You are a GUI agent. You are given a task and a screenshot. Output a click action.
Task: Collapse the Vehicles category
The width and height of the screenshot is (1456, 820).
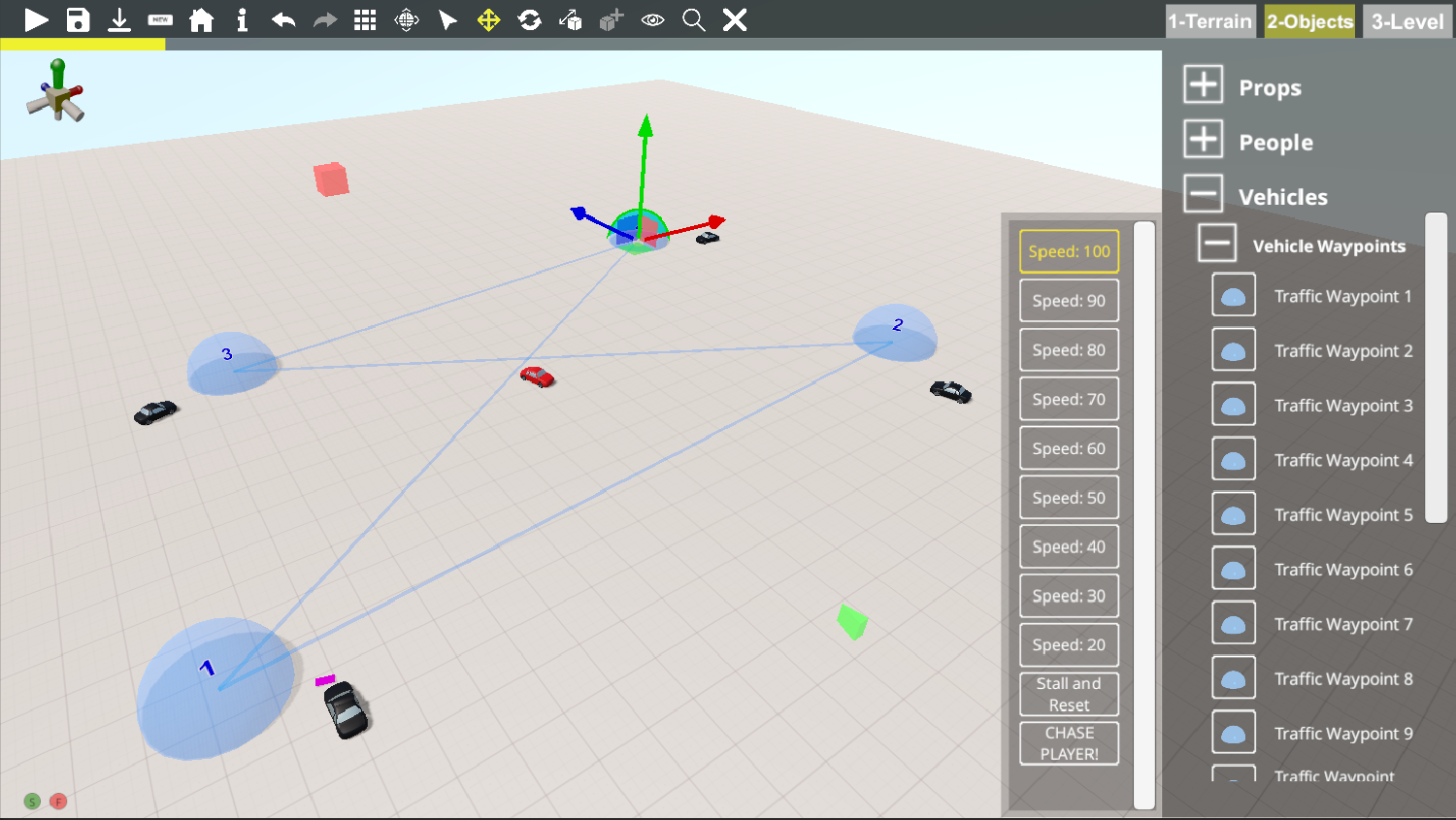point(1203,193)
